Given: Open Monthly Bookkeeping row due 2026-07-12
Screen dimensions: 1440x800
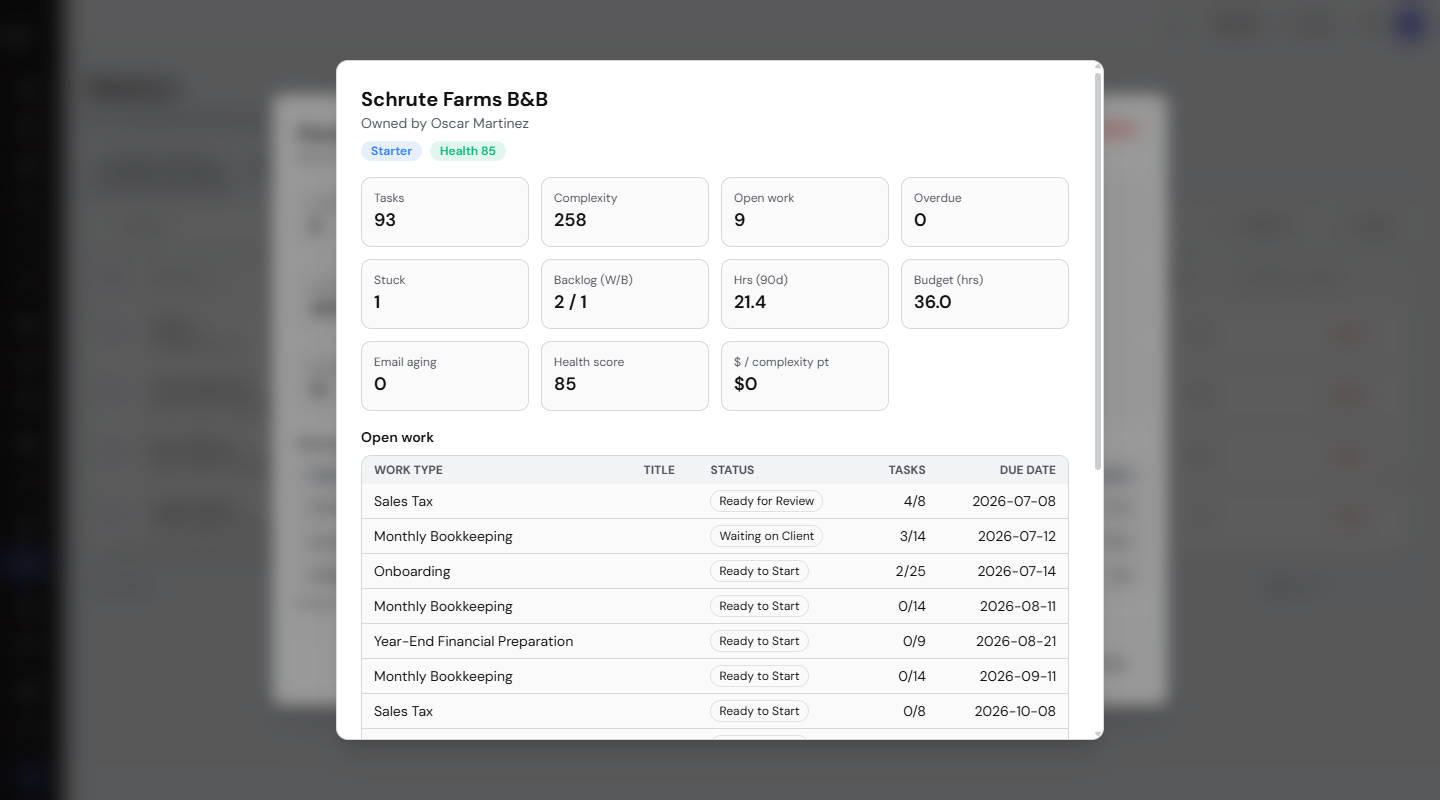Looking at the screenshot, I should coord(715,536).
